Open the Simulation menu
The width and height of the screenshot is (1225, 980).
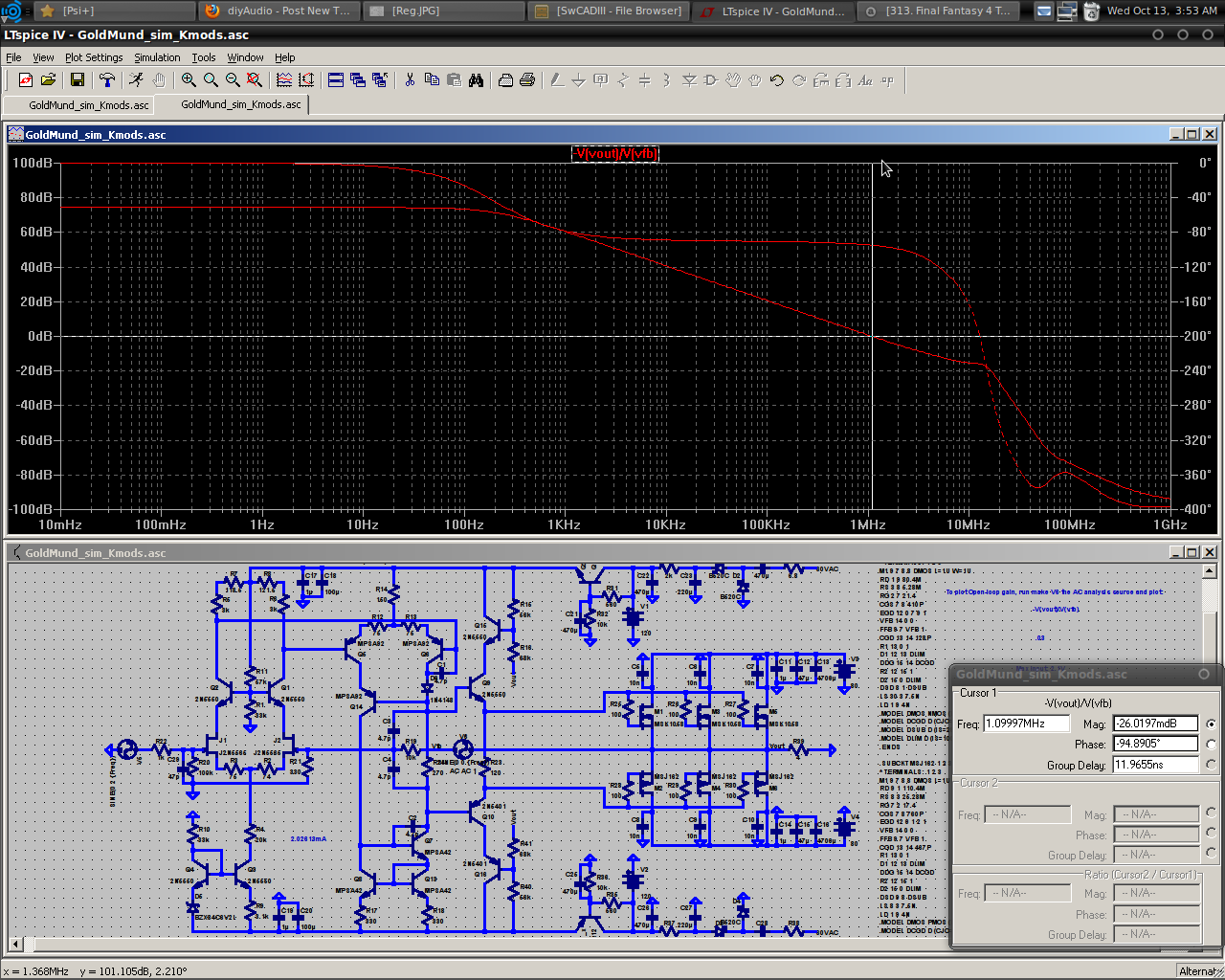(x=157, y=57)
